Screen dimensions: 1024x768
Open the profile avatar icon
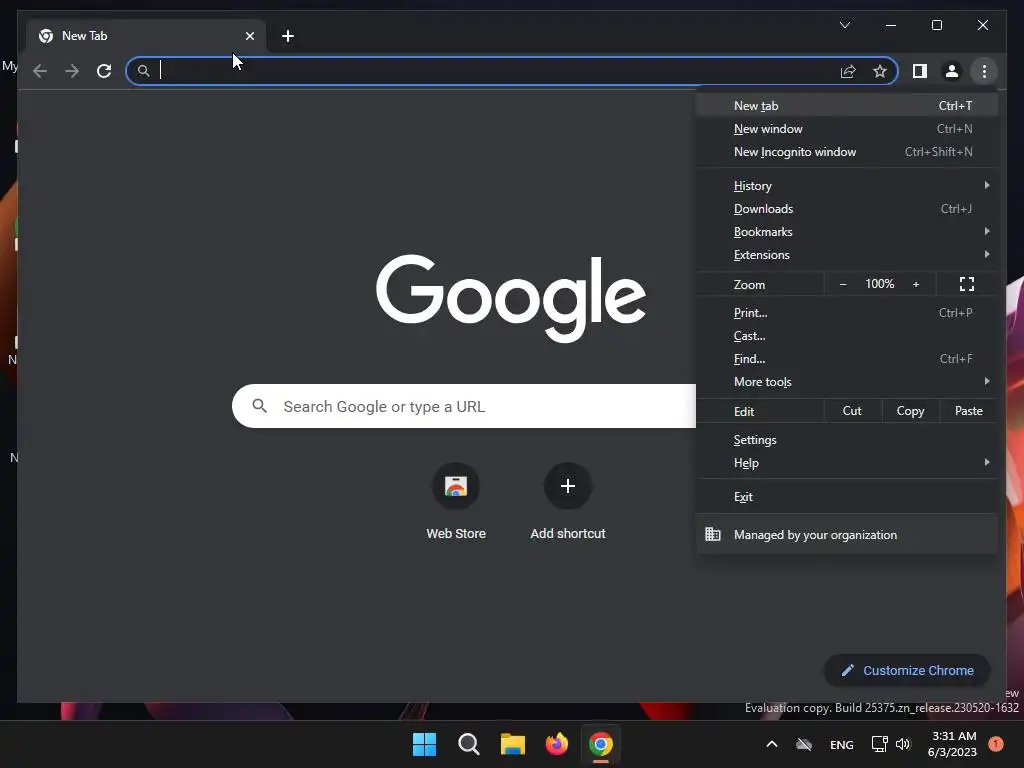point(952,71)
